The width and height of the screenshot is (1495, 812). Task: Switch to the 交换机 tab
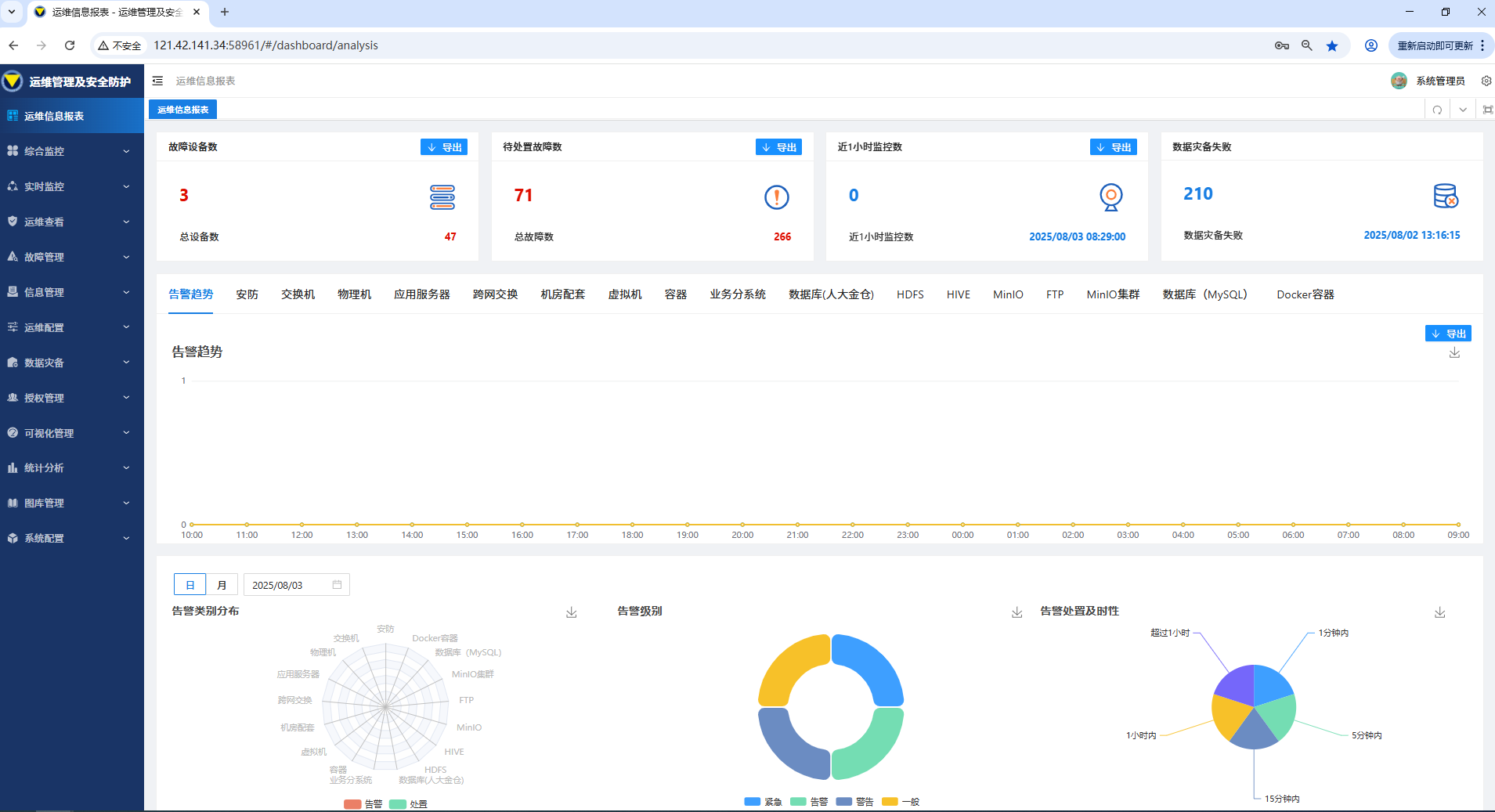click(x=298, y=294)
